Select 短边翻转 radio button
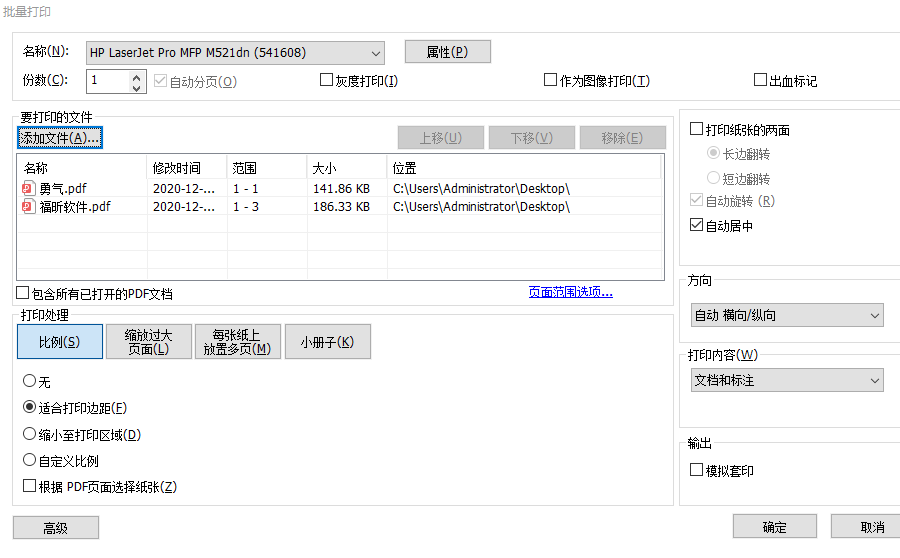Screen dimensions: 900x558 713,178
